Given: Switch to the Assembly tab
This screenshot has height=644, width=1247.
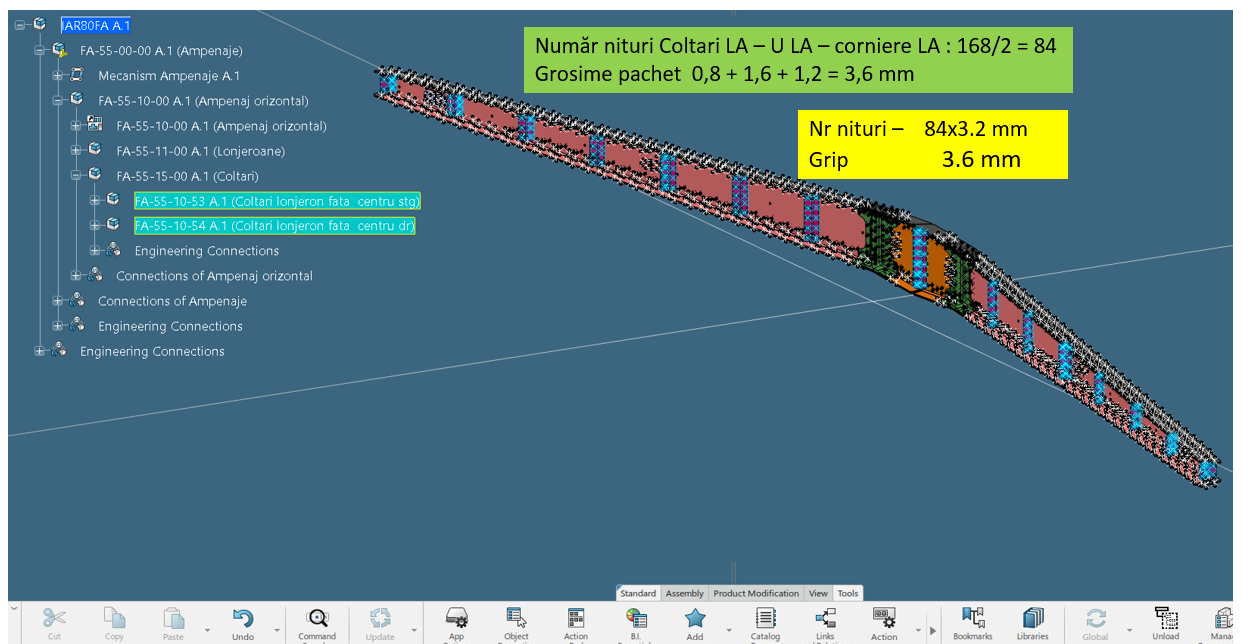Looking at the screenshot, I should coord(685,593).
